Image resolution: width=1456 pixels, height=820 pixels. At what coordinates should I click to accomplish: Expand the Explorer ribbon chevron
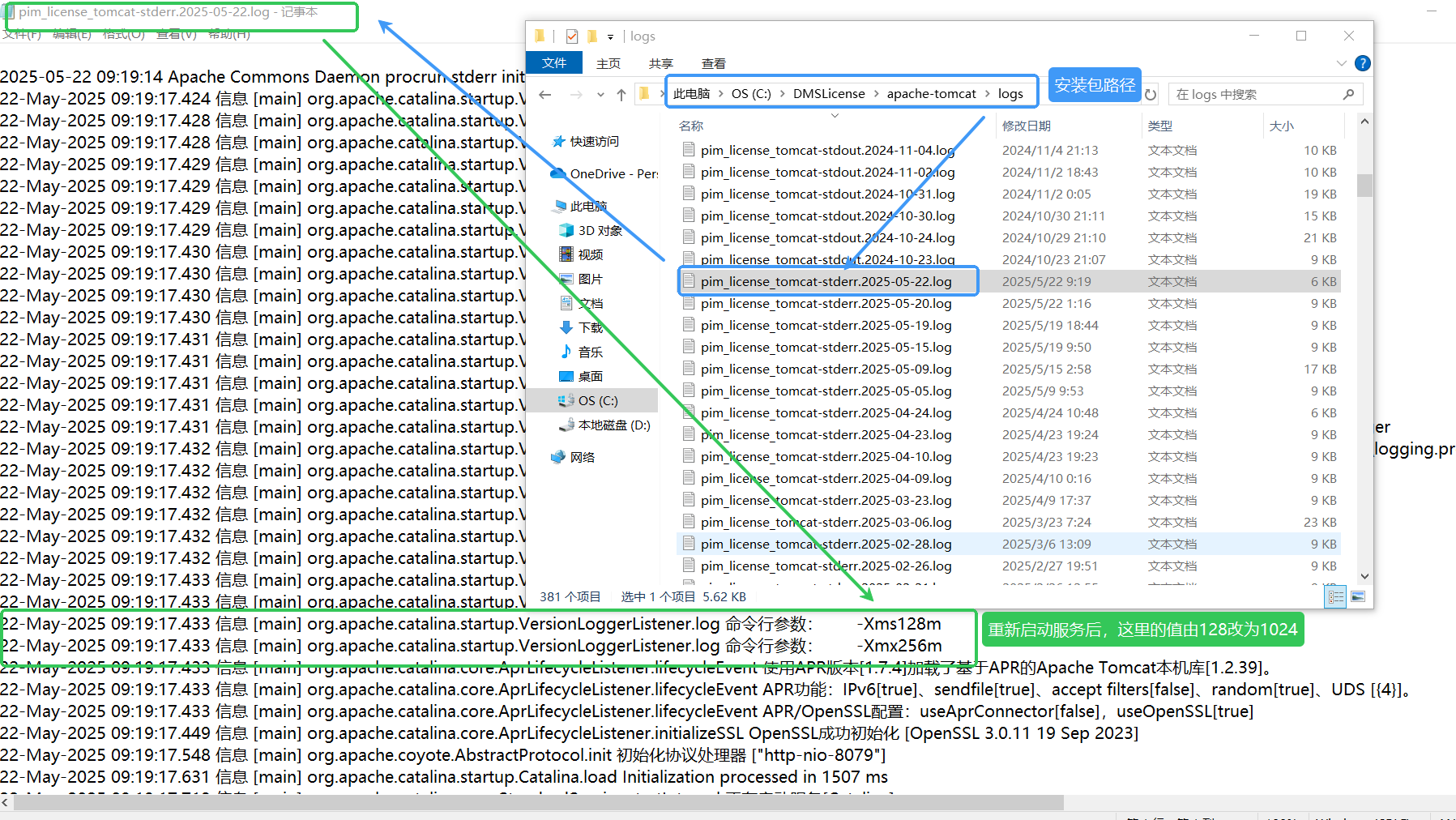[1341, 63]
